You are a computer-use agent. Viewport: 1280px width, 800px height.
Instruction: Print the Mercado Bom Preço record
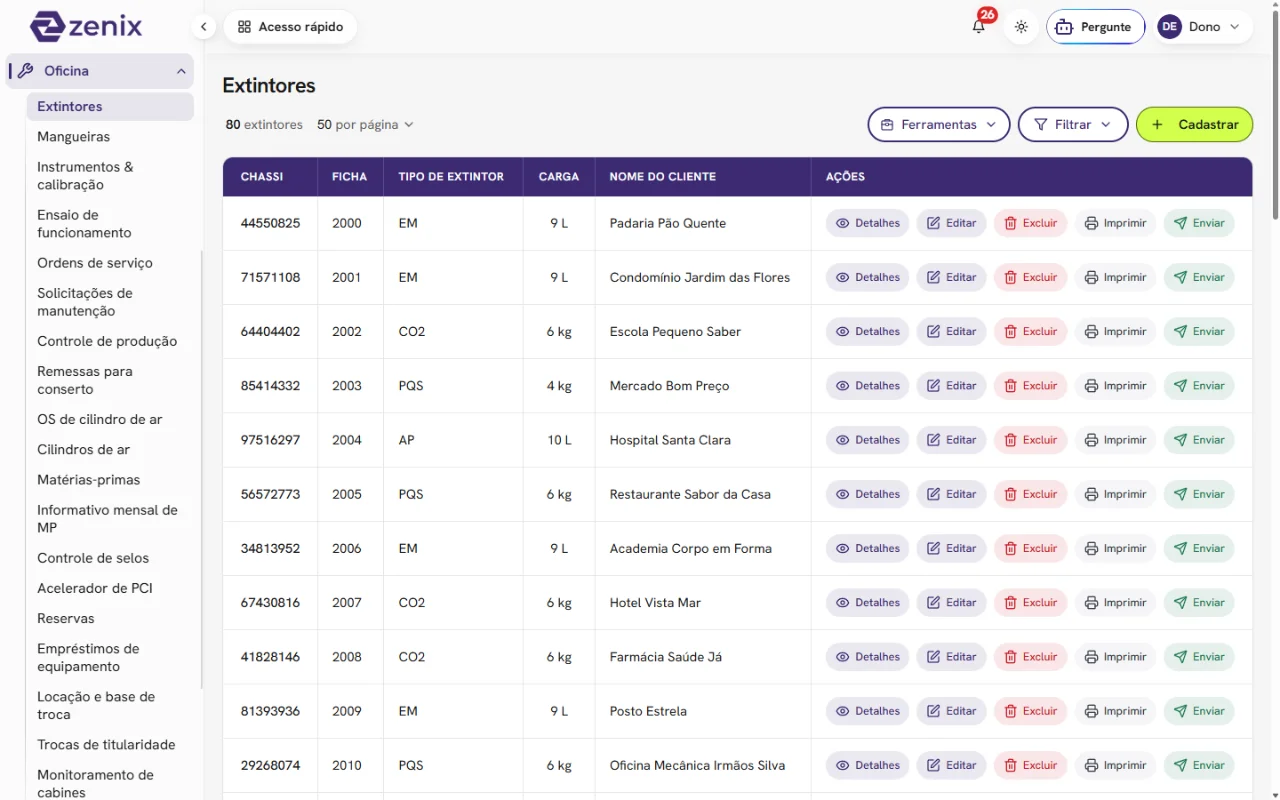[1115, 386]
